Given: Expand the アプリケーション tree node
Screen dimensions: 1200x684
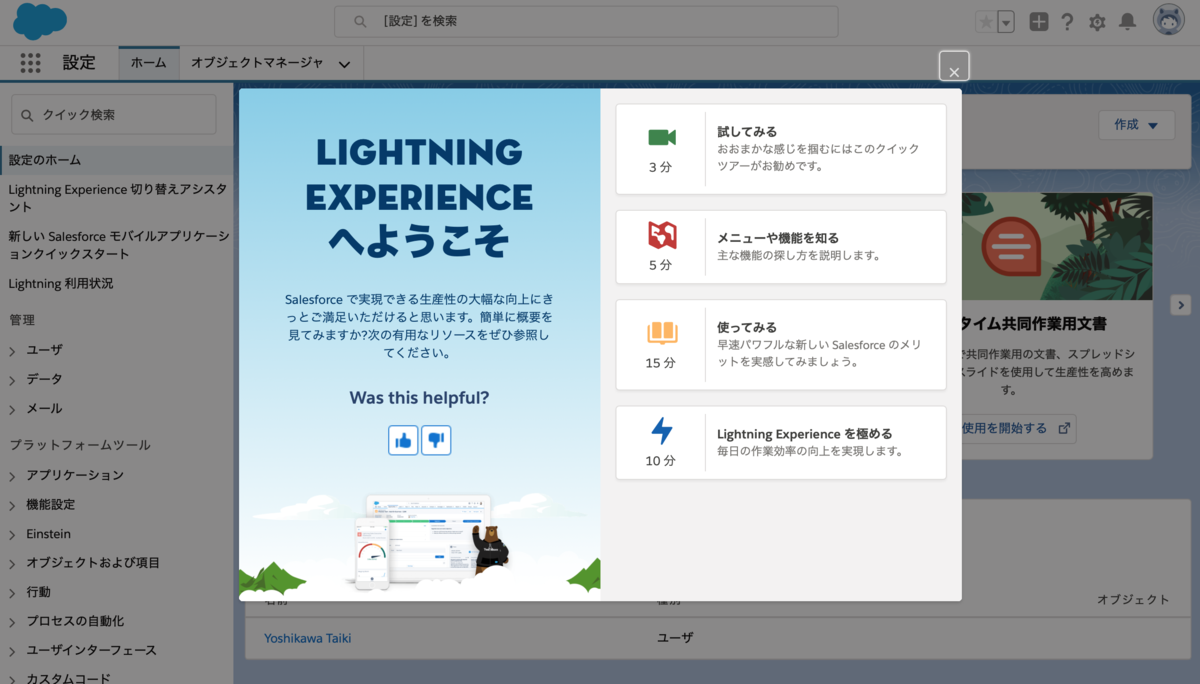Looking at the screenshot, I should tap(12, 476).
